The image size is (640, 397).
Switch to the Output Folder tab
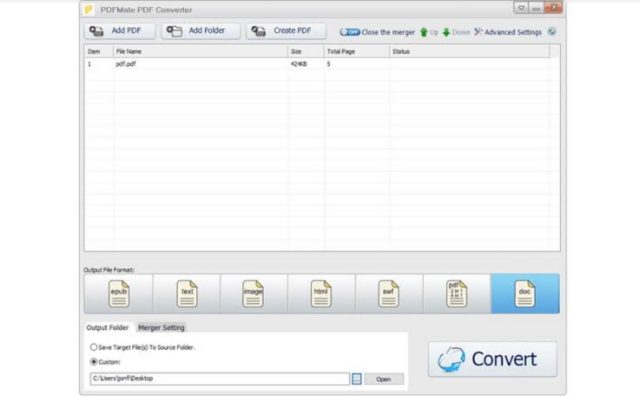point(107,328)
